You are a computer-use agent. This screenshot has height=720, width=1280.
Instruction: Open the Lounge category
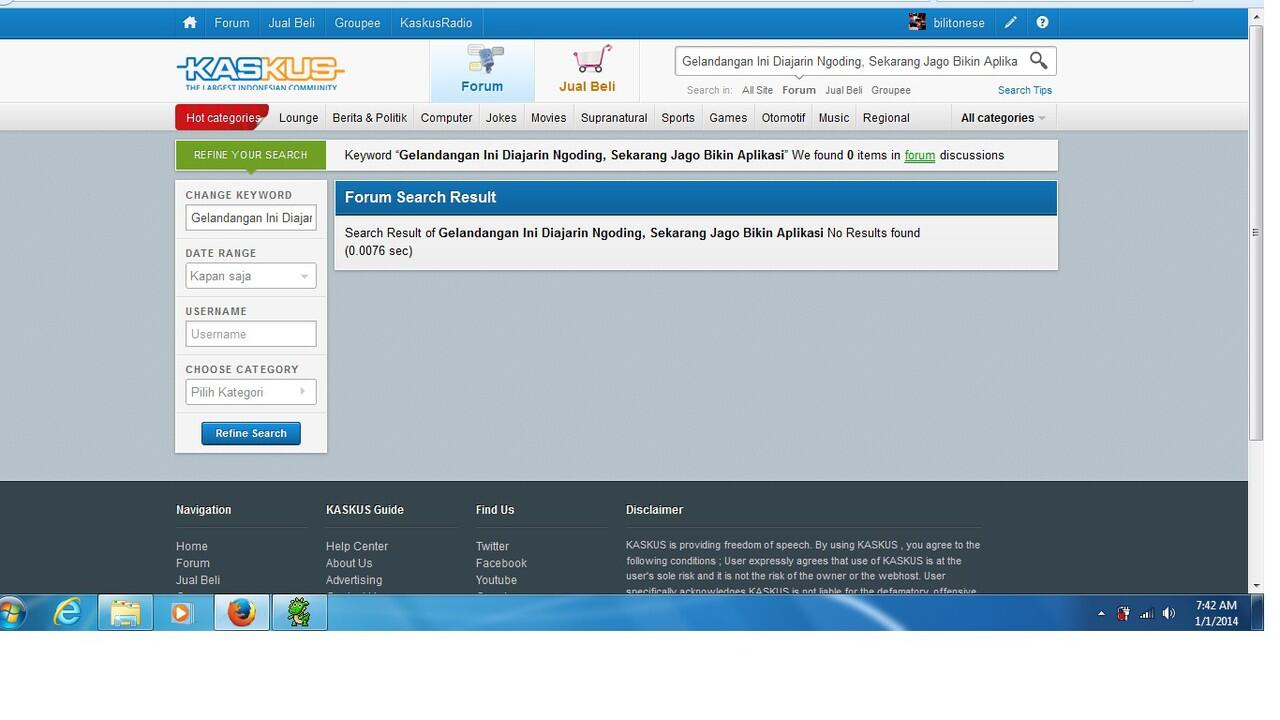click(x=298, y=117)
